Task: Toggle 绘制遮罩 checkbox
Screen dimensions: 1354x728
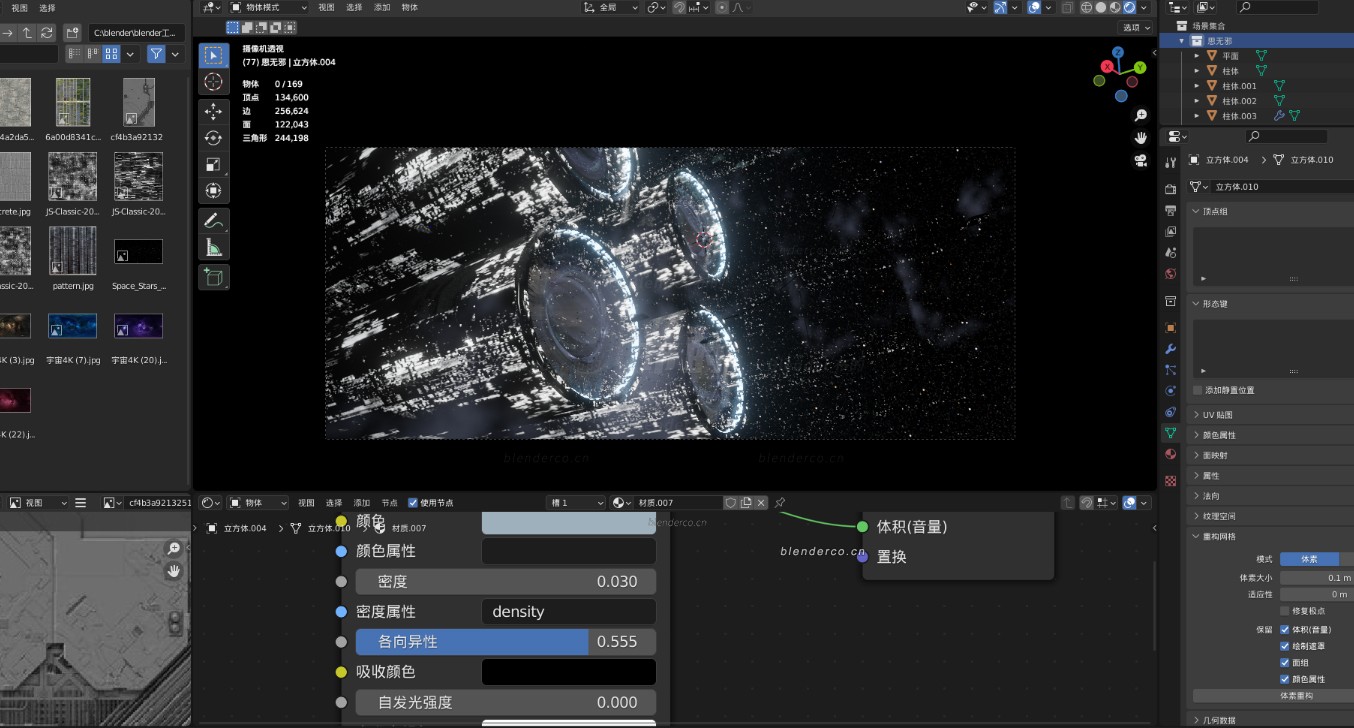Action: (1285, 646)
